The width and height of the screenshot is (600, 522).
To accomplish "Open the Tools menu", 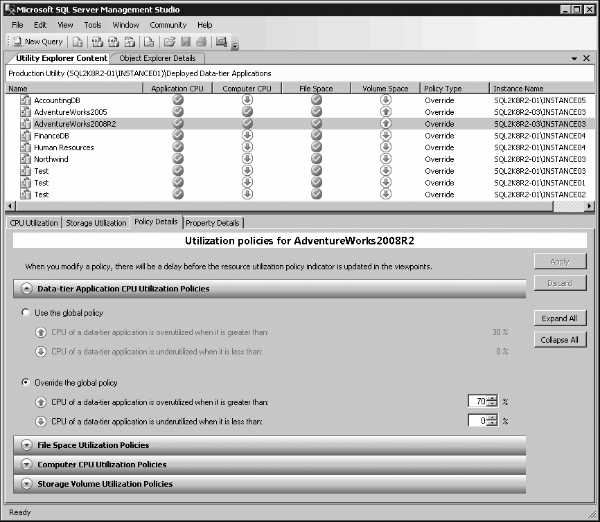I will click(93, 25).
